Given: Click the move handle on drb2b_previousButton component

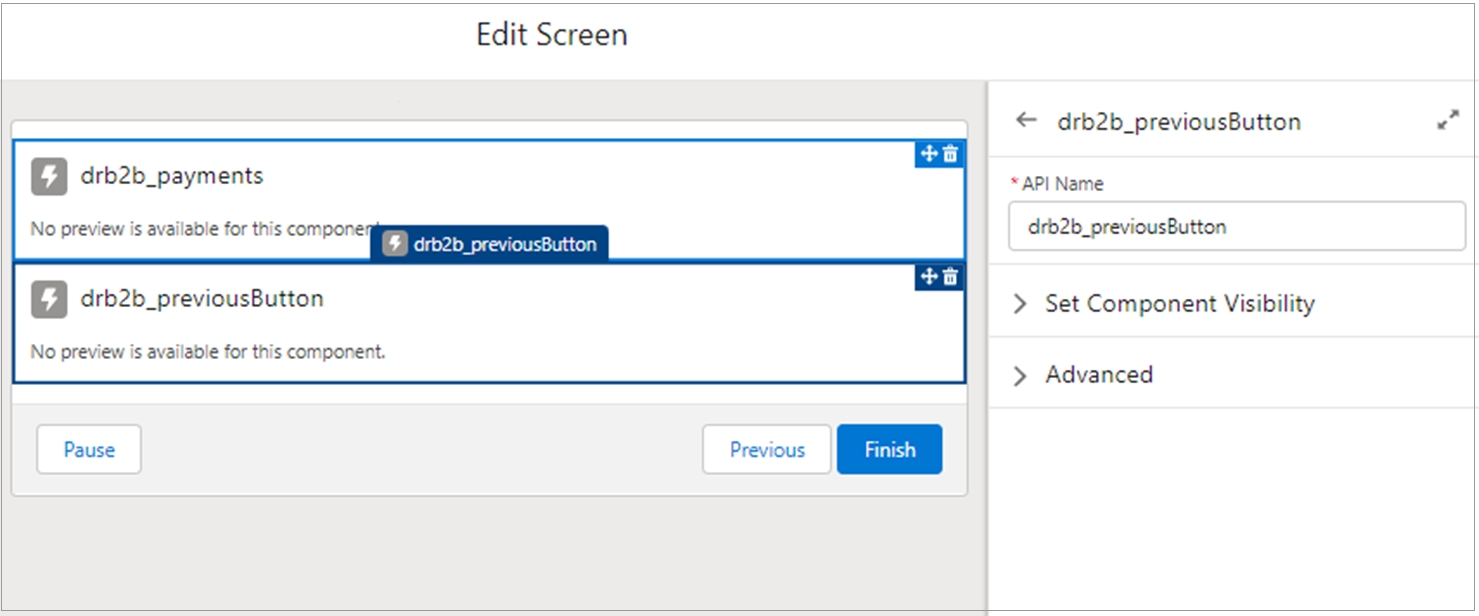Looking at the screenshot, I should [x=929, y=277].
